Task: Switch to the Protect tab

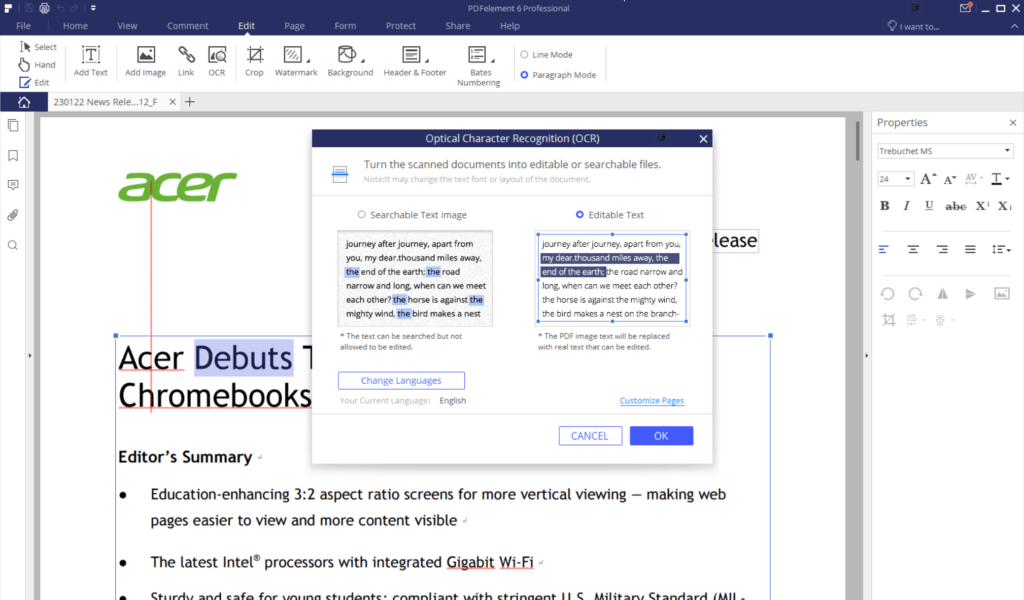Action: coord(401,25)
